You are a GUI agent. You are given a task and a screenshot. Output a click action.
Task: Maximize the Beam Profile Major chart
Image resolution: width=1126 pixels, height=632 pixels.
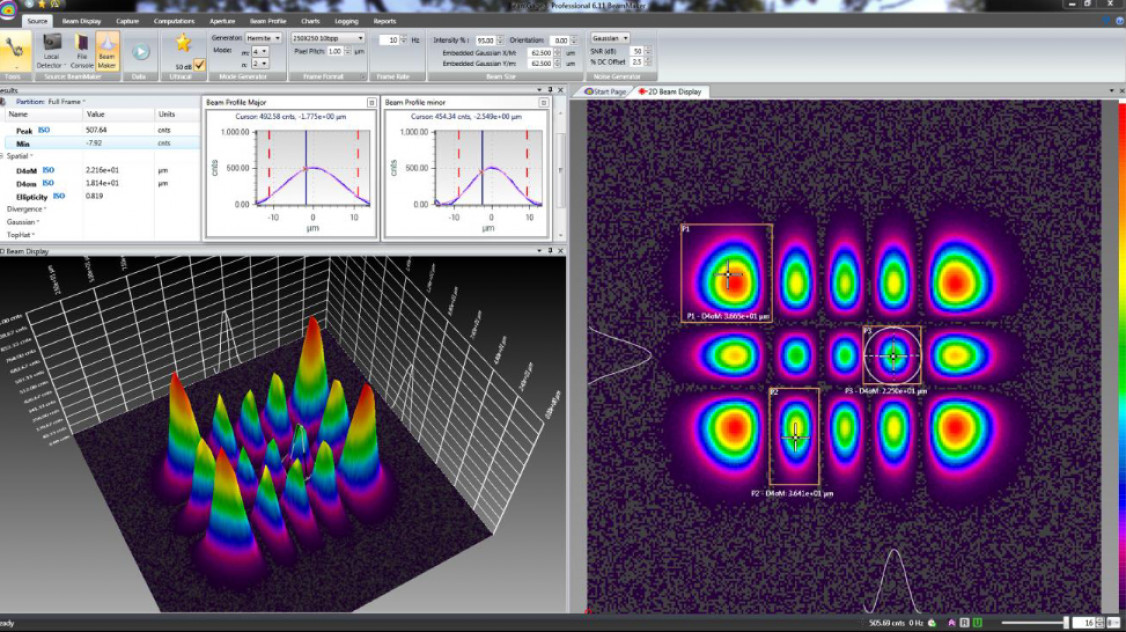pos(371,102)
